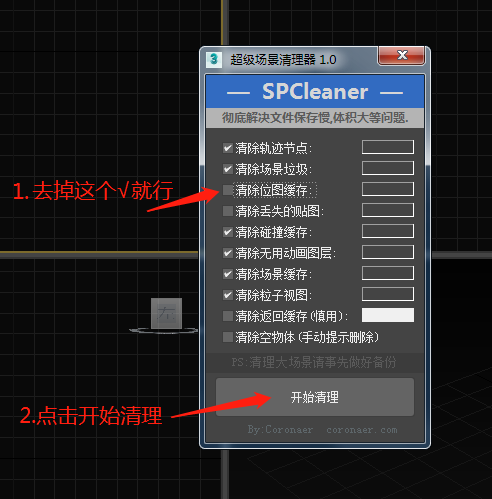Uncheck 清除粒子视图 option

point(228,295)
